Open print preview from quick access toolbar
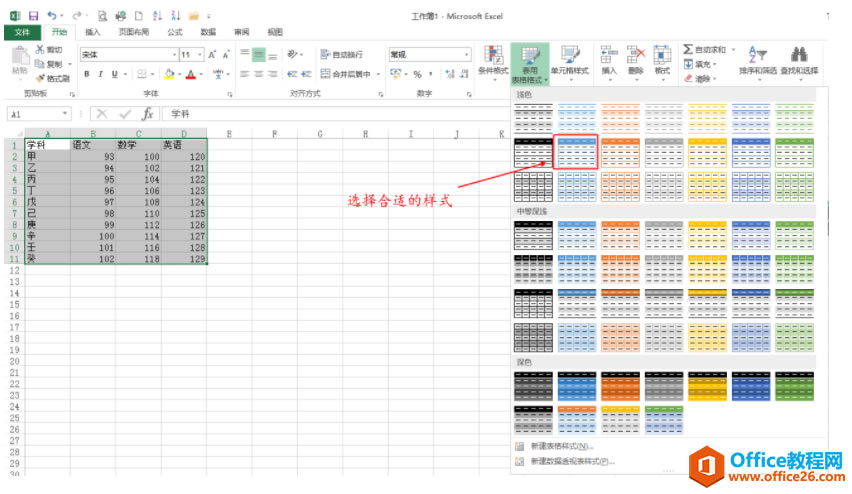This screenshot has width=852, height=494. (x=102, y=16)
